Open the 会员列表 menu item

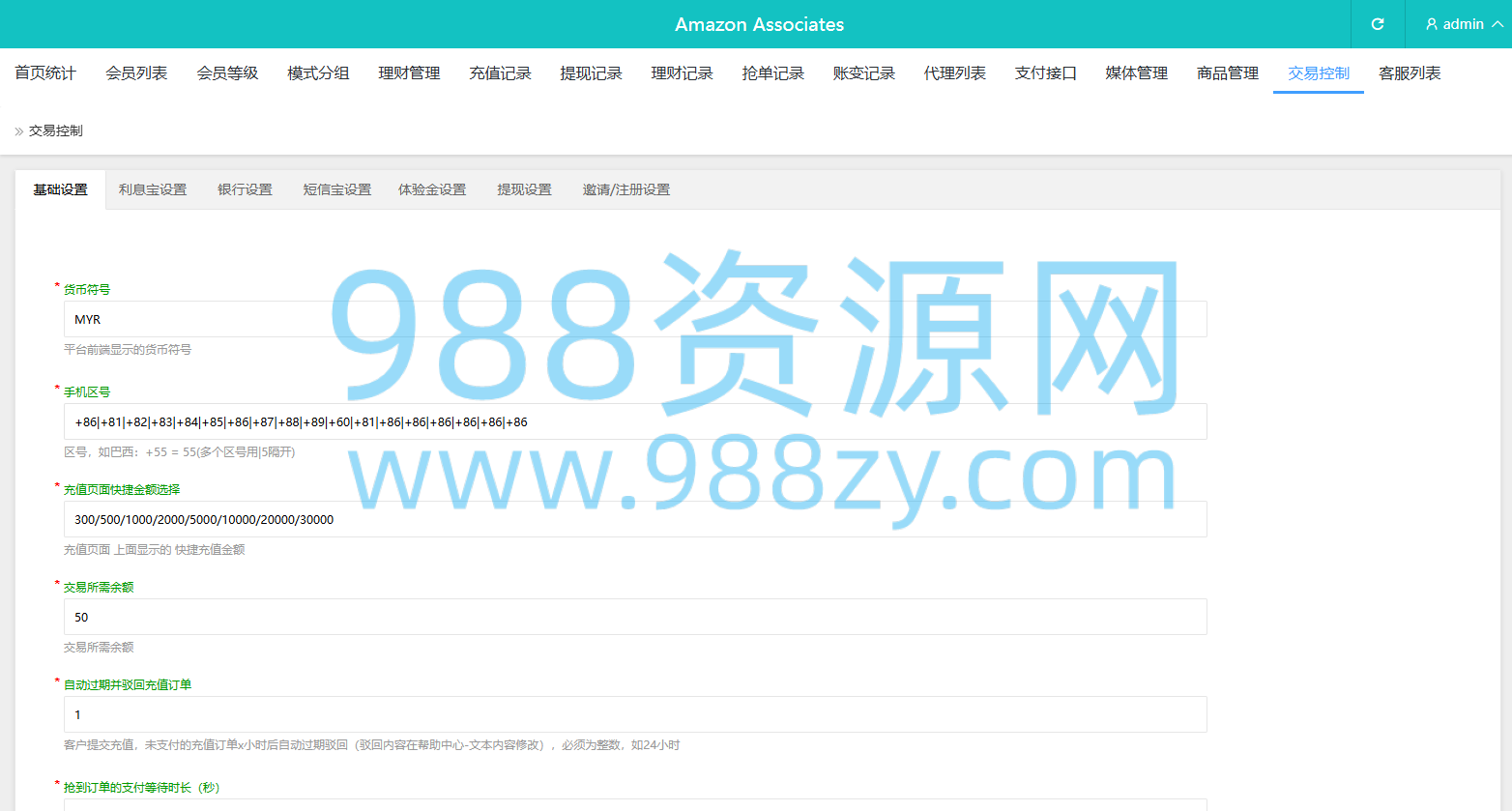136,73
